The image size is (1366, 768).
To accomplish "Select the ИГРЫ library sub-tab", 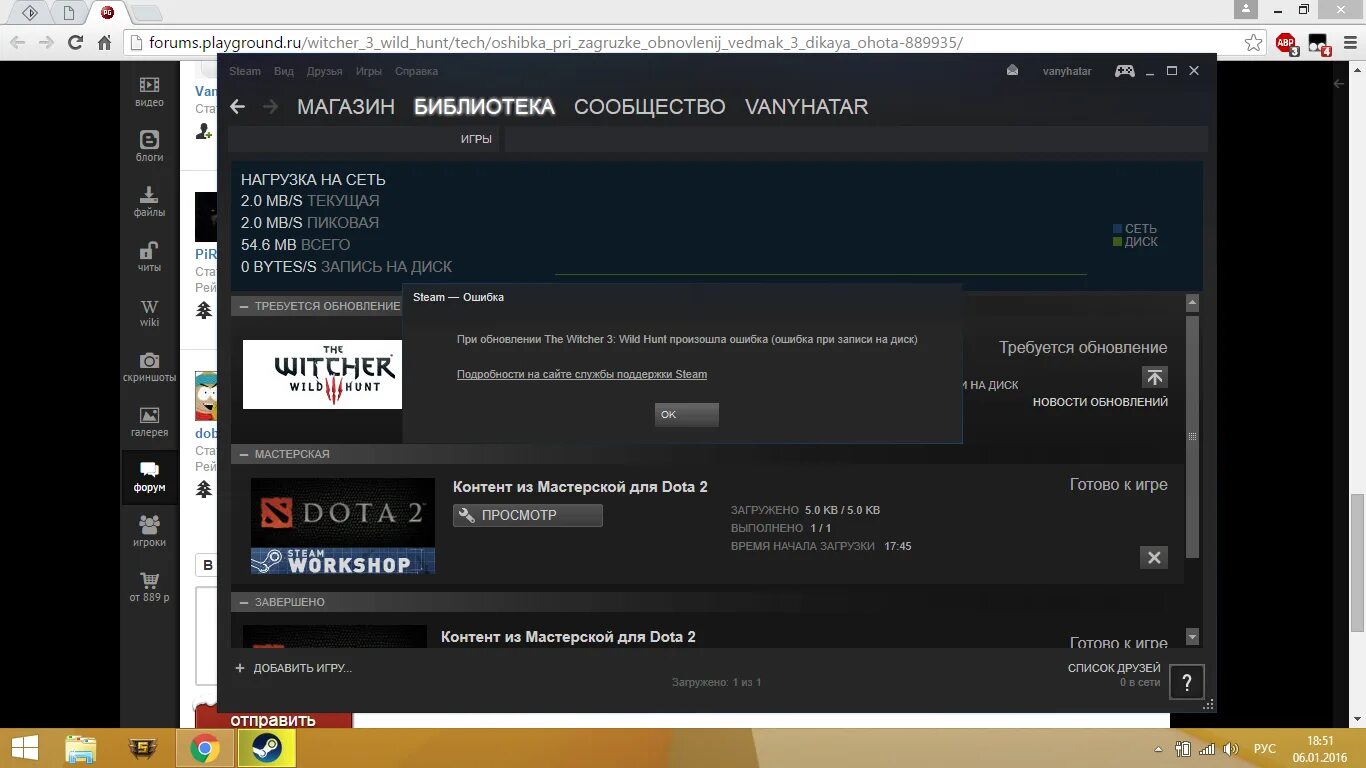I will click(476, 139).
